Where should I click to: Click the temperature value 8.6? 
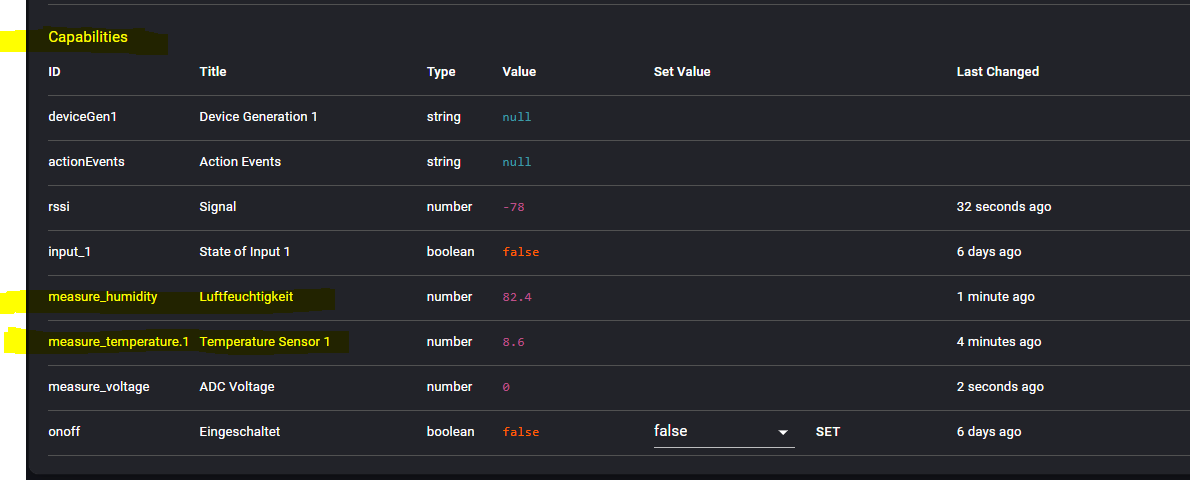(x=513, y=342)
